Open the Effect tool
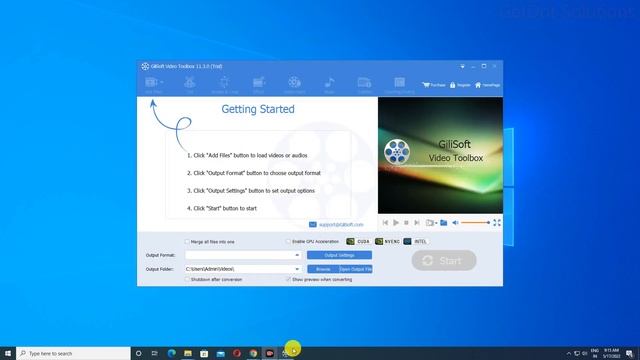640x360 pixels. [259, 83]
